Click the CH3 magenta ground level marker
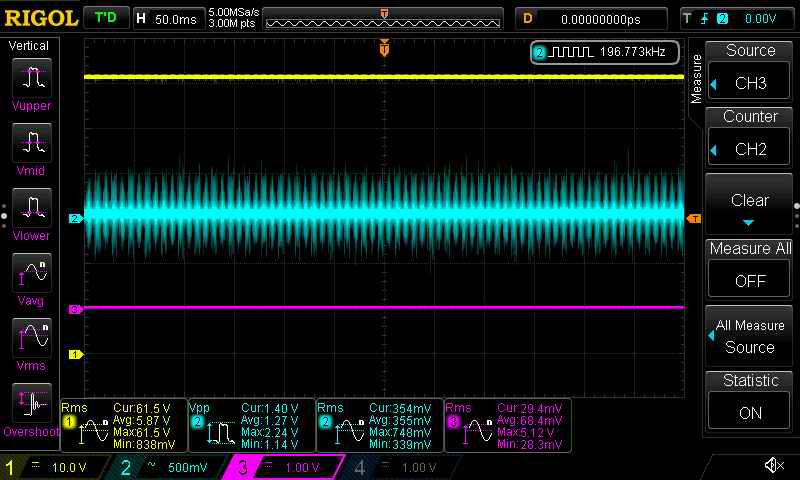Screen dimensions: 800x480 coord(76,309)
